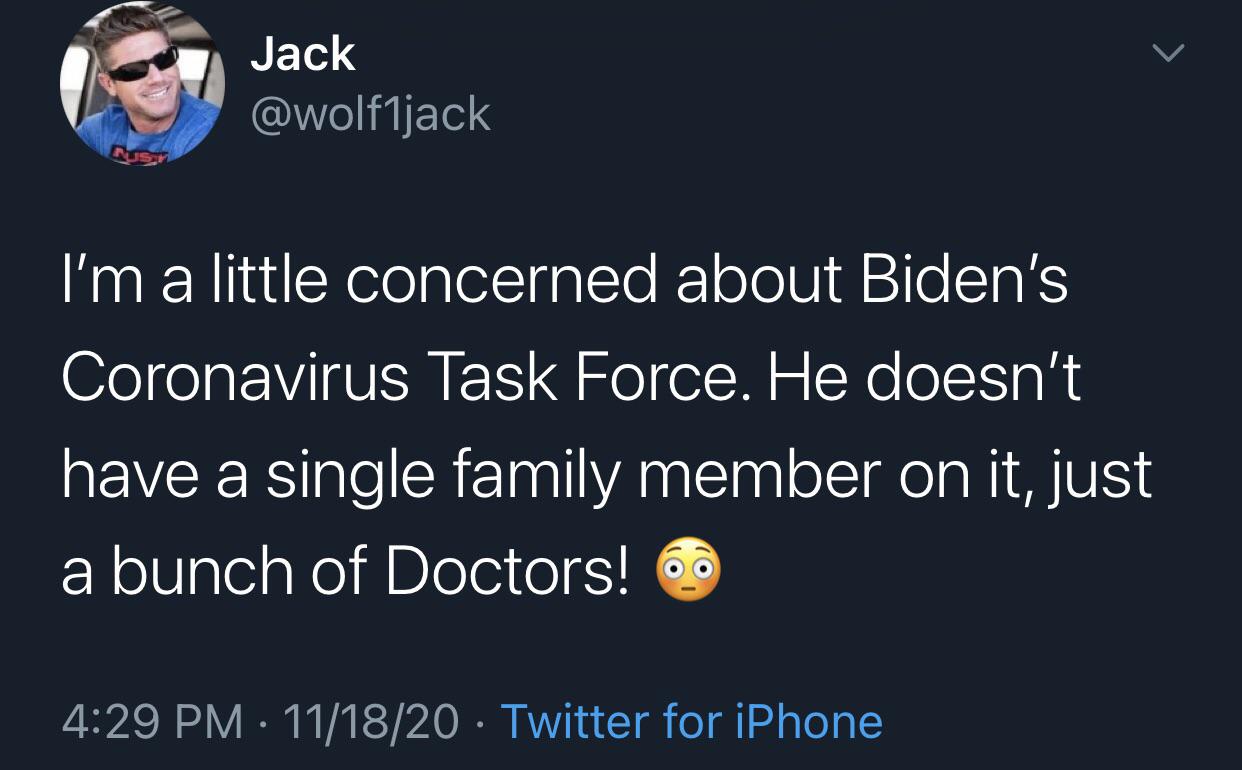Click the sunglasses profile photo thumbnail
The height and width of the screenshot is (770, 1242).
click(x=143, y=82)
